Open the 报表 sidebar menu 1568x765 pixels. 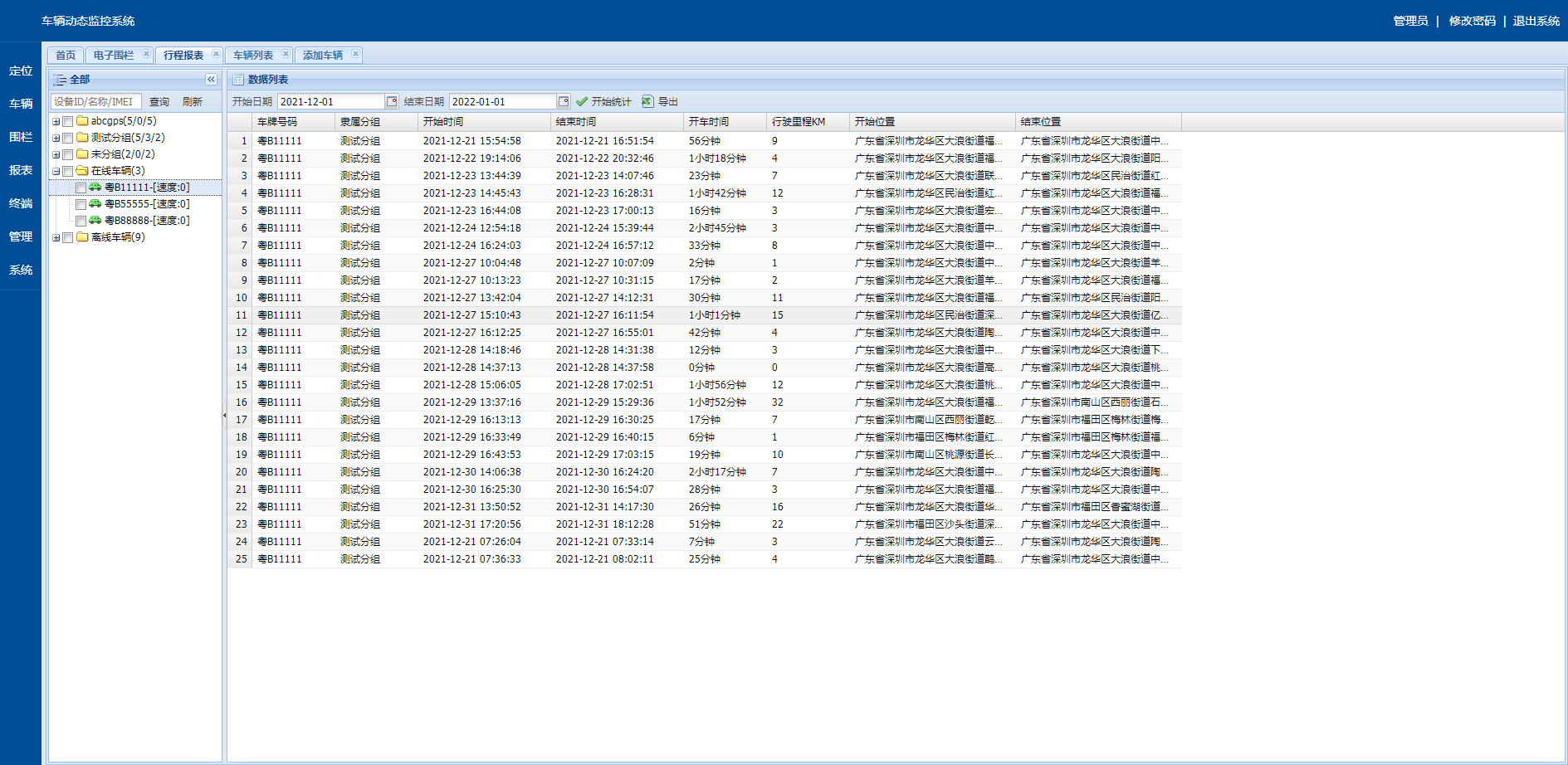click(x=21, y=170)
